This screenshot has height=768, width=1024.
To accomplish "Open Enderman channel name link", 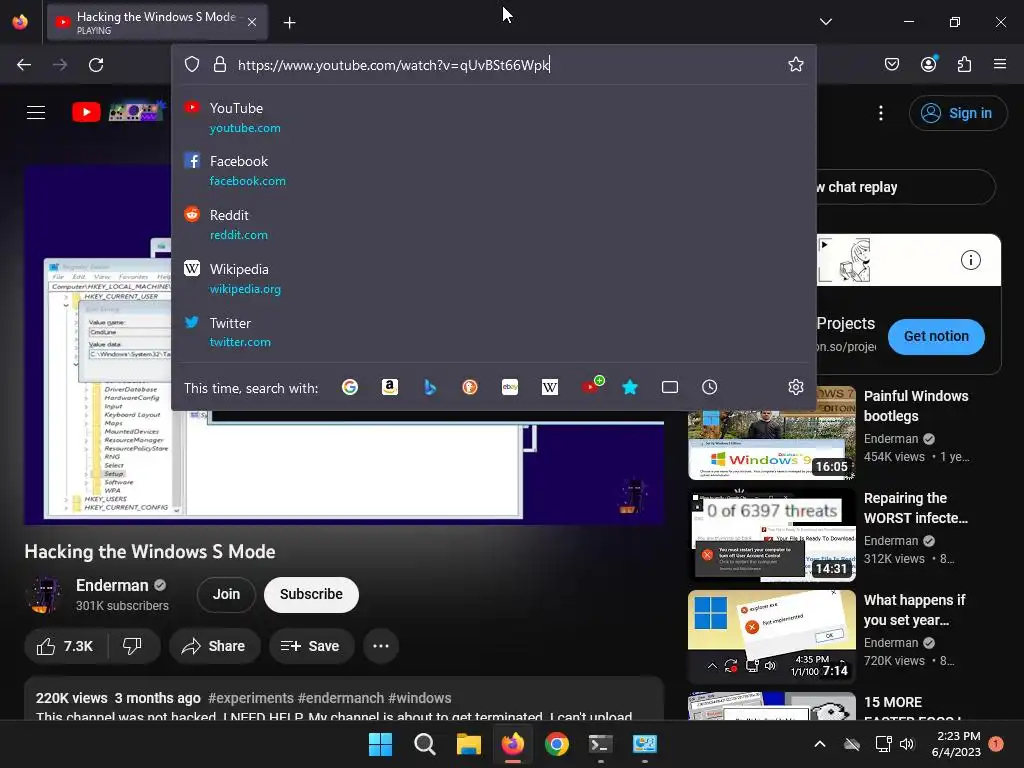I will [x=112, y=585].
